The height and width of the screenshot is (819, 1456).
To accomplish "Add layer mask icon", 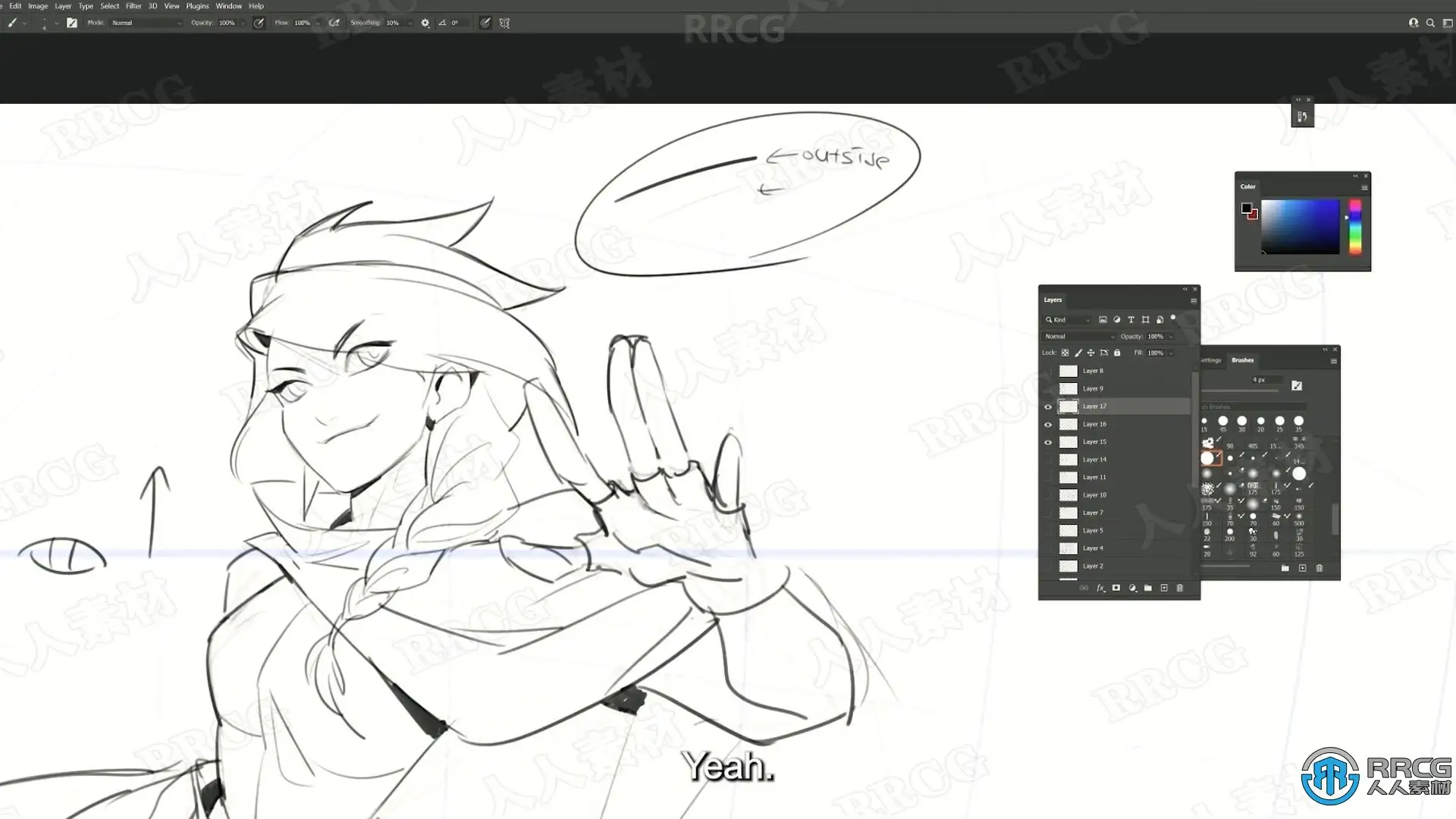I will [1116, 588].
